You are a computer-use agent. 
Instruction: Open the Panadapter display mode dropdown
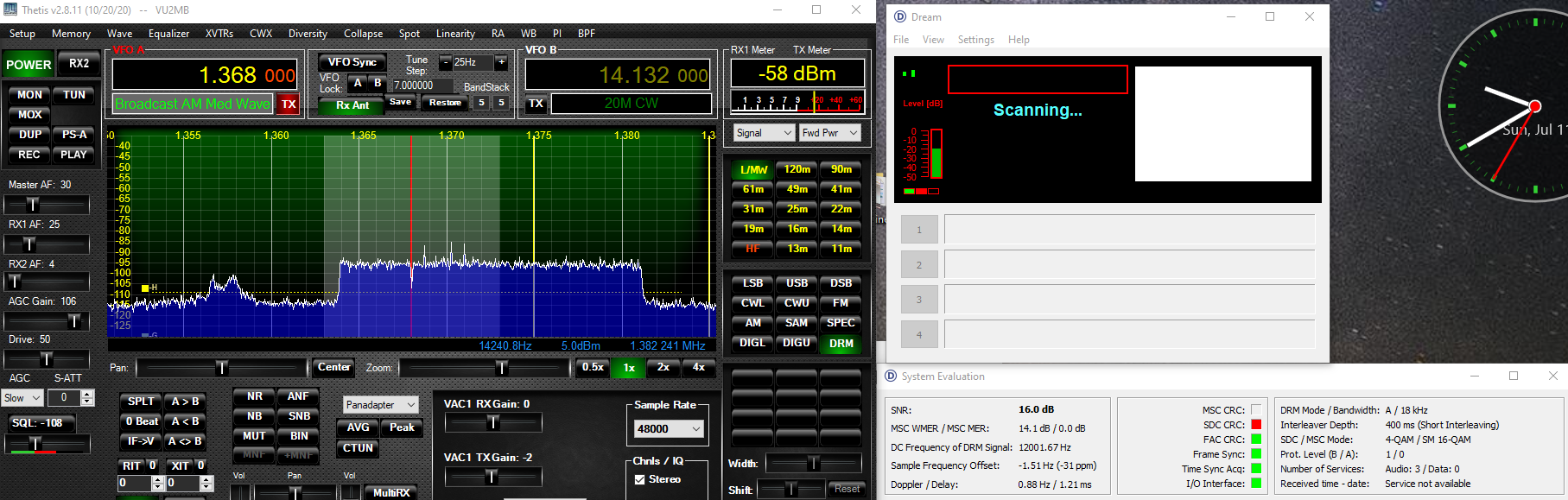pyautogui.click(x=381, y=405)
